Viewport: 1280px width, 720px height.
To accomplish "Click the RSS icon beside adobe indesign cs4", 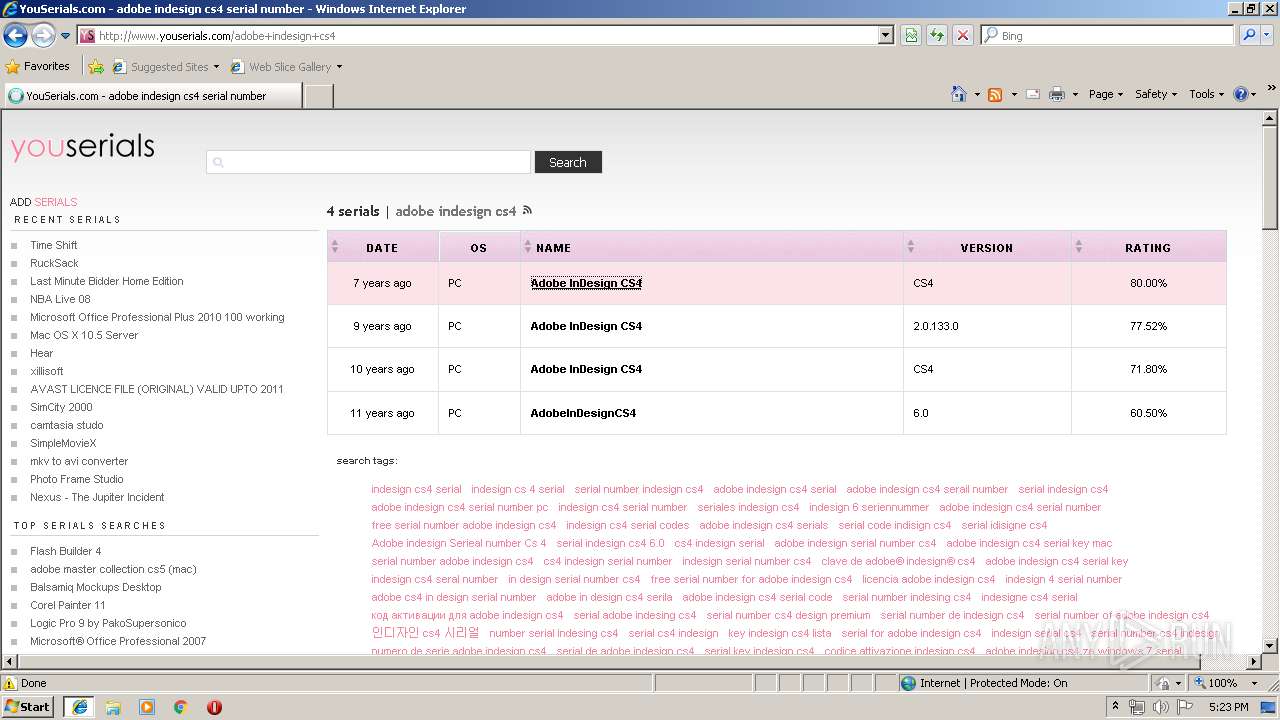I will click(x=528, y=211).
